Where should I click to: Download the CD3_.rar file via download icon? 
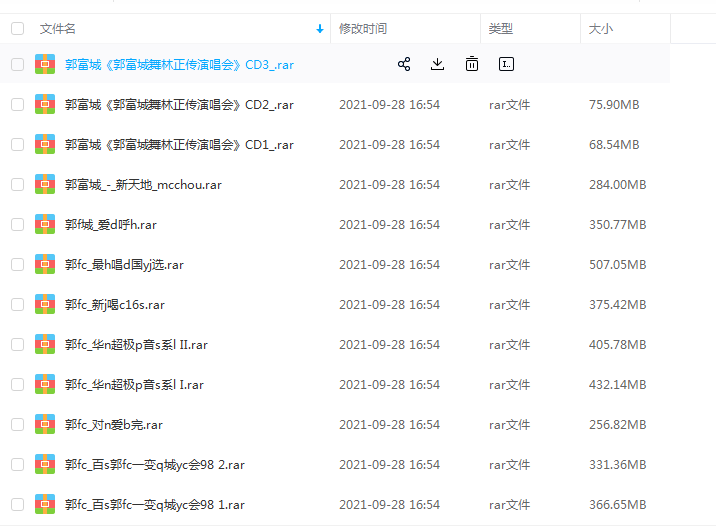437,64
